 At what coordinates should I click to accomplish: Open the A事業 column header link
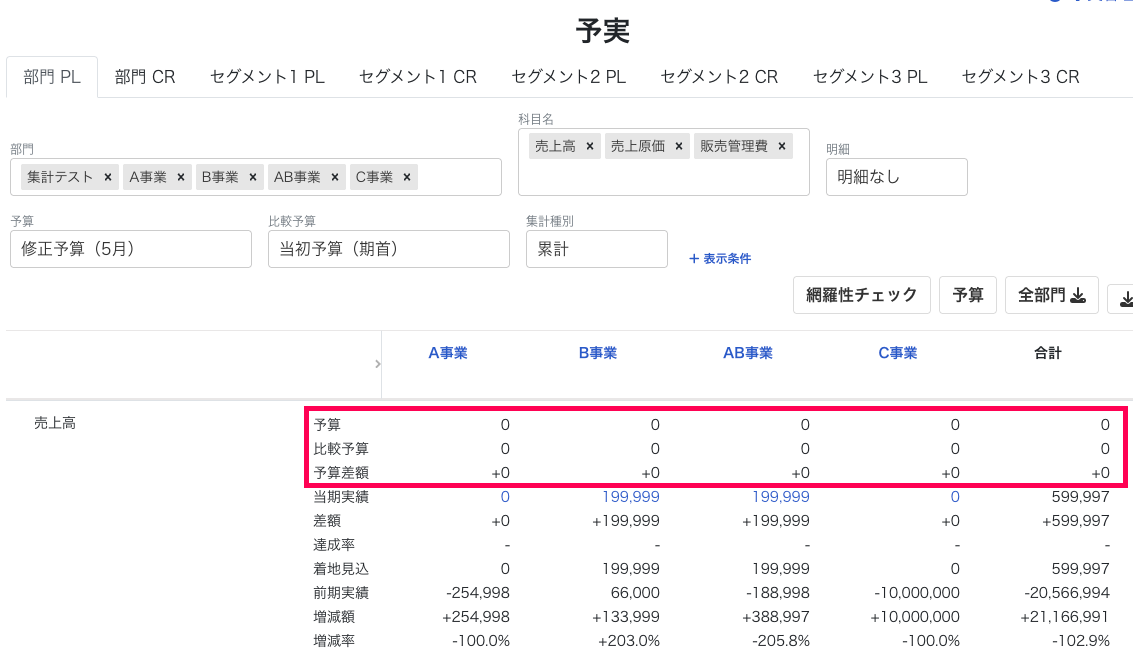(448, 353)
